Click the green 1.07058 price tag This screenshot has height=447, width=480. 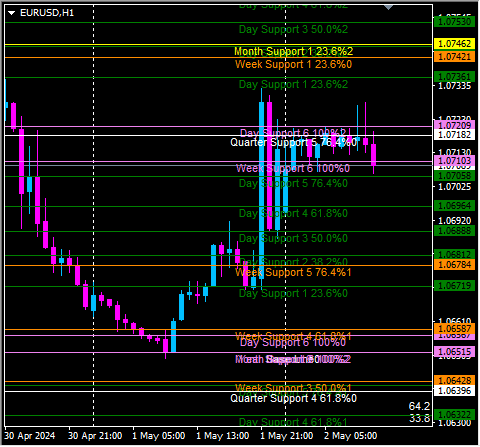454,176
